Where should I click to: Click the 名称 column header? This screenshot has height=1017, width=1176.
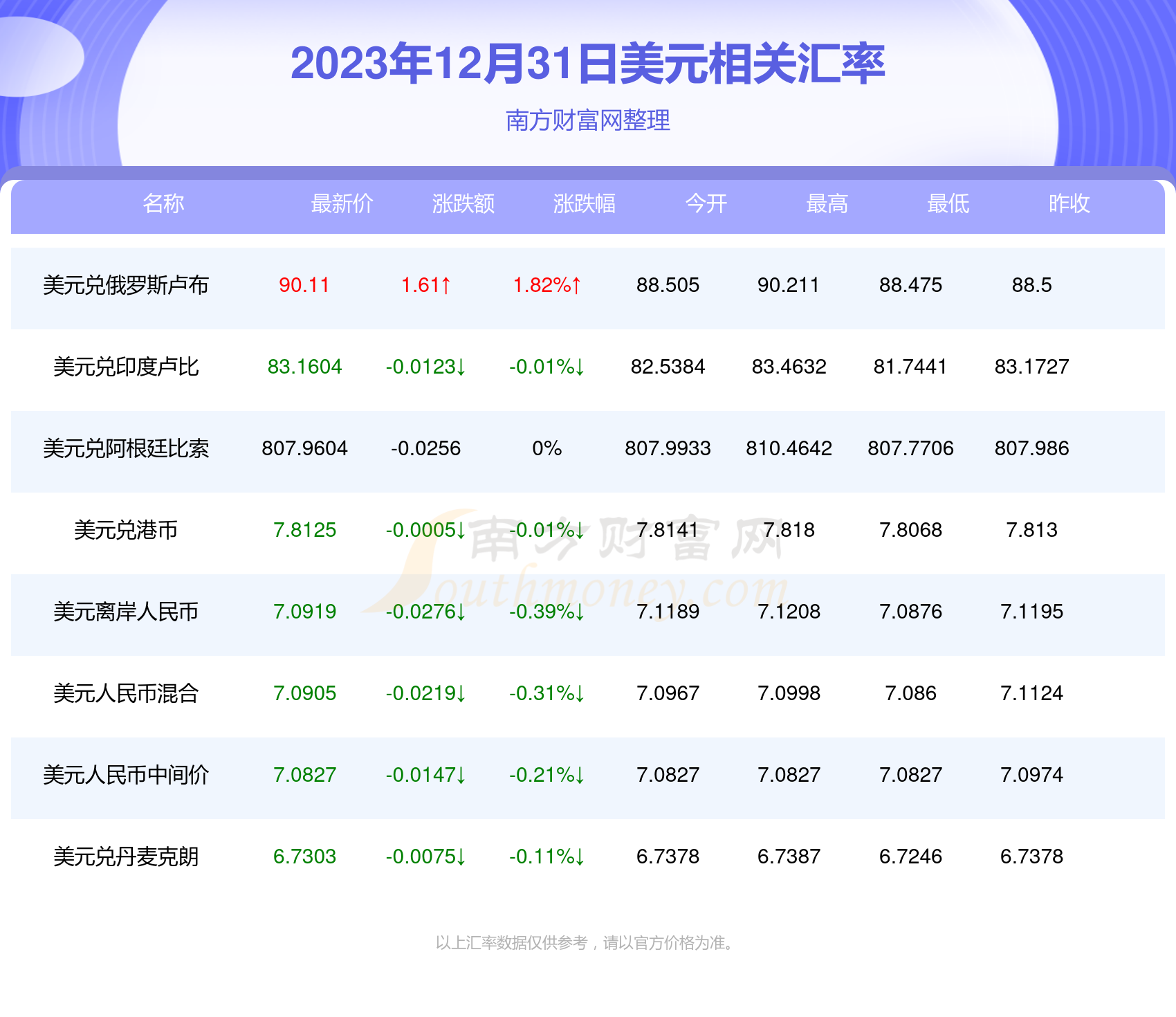point(163,203)
